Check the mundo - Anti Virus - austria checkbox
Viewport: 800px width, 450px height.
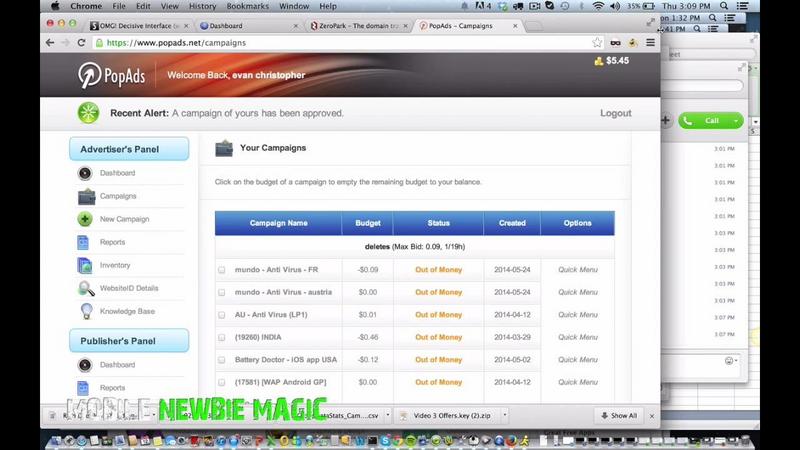(x=221, y=292)
